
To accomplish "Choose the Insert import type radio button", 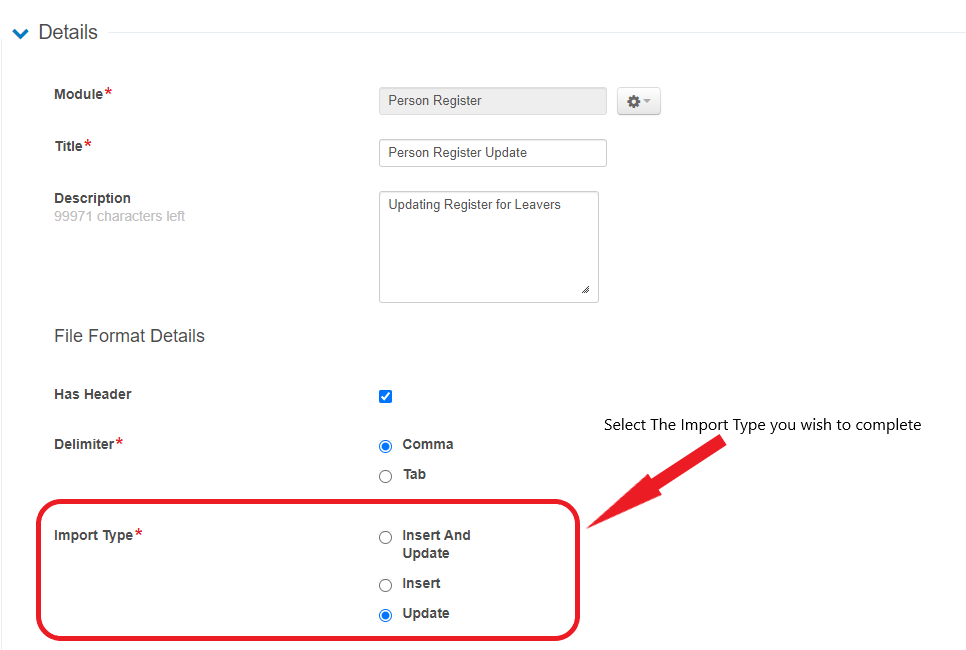I will click(x=386, y=585).
